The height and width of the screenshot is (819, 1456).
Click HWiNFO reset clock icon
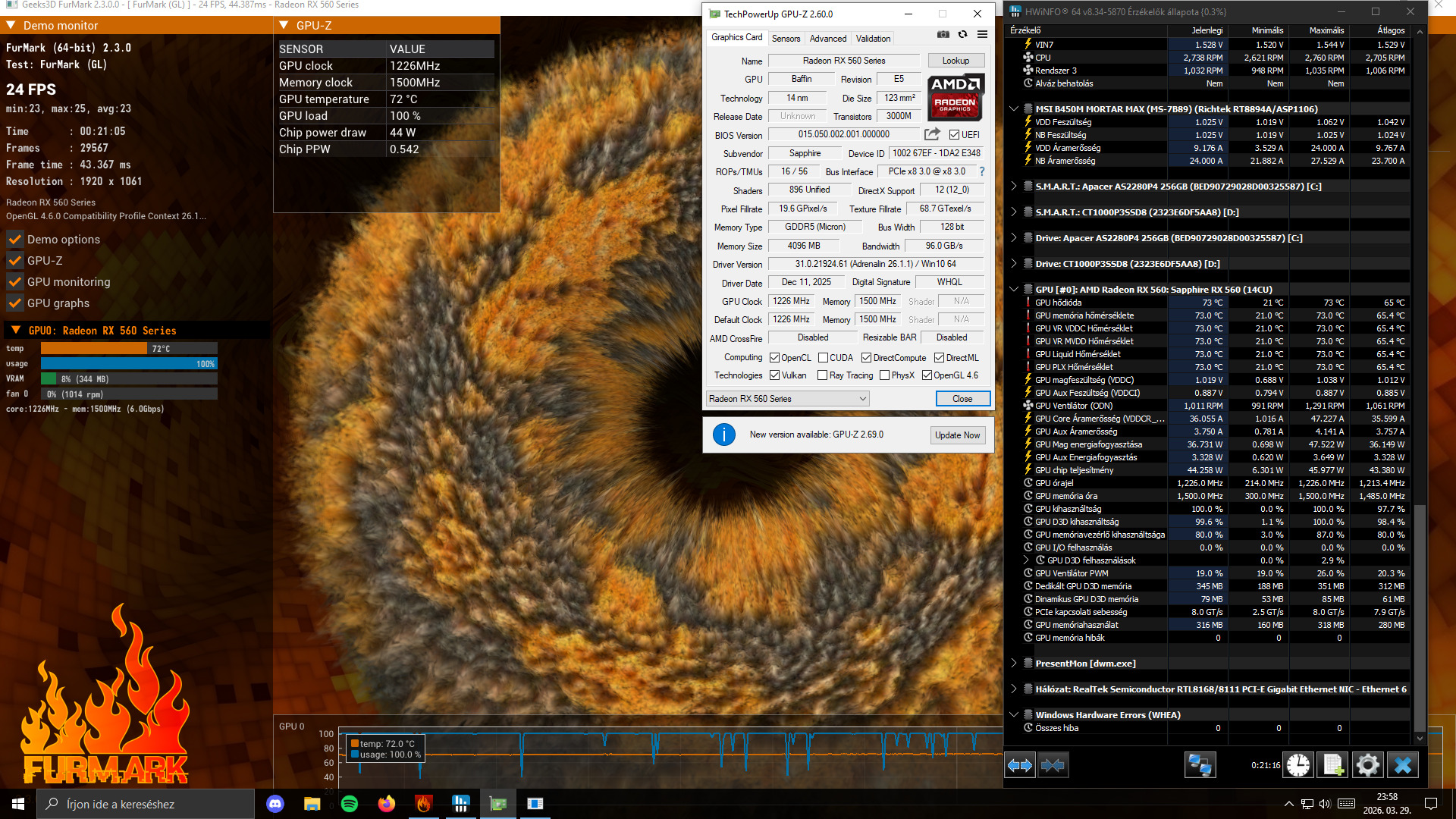pos(1298,765)
